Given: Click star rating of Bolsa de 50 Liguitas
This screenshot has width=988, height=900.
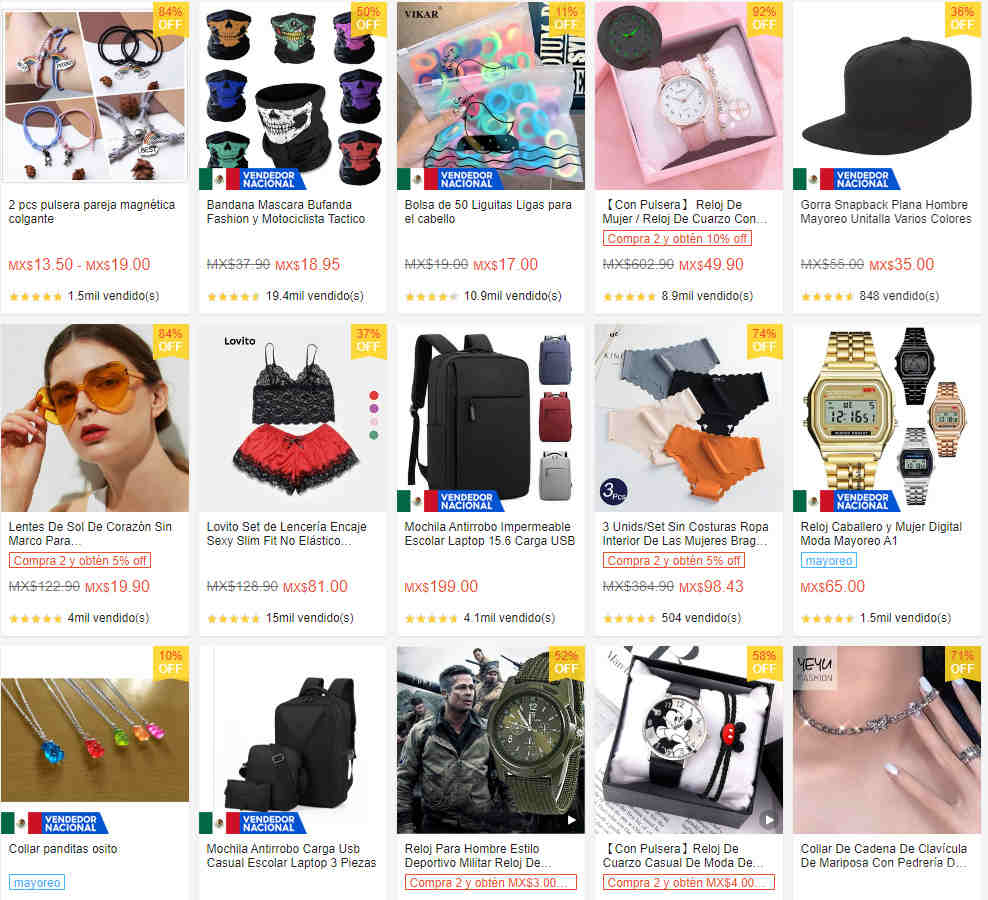Looking at the screenshot, I should (x=431, y=296).
